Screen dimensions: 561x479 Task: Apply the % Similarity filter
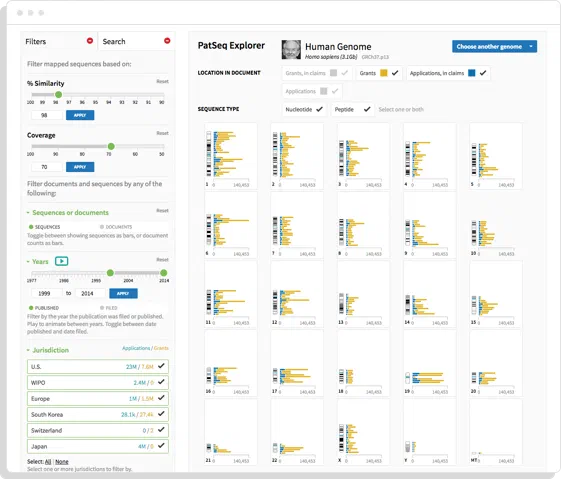(x=80, y=115)
